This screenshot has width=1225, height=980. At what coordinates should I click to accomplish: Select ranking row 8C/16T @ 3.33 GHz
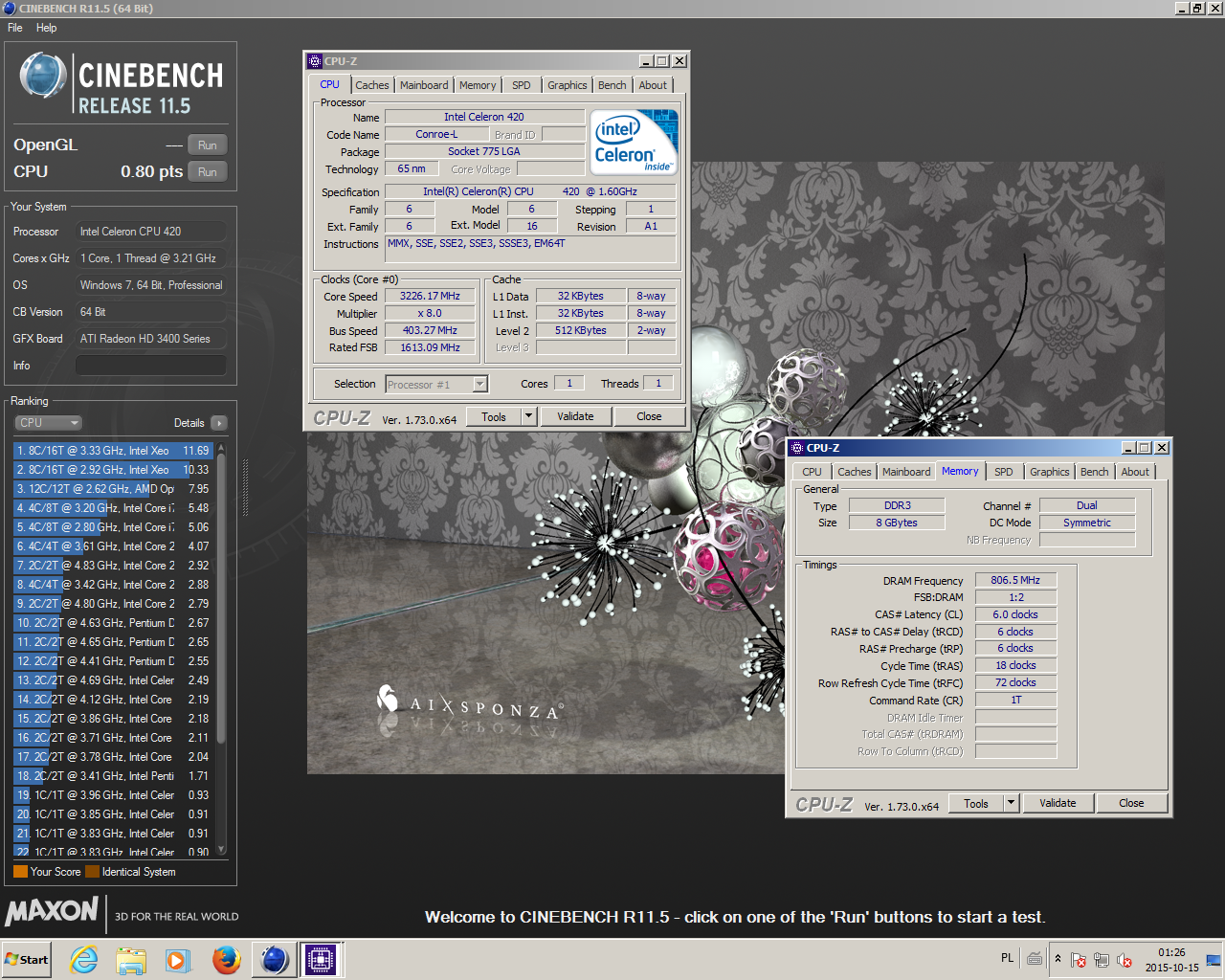point(113,450)
